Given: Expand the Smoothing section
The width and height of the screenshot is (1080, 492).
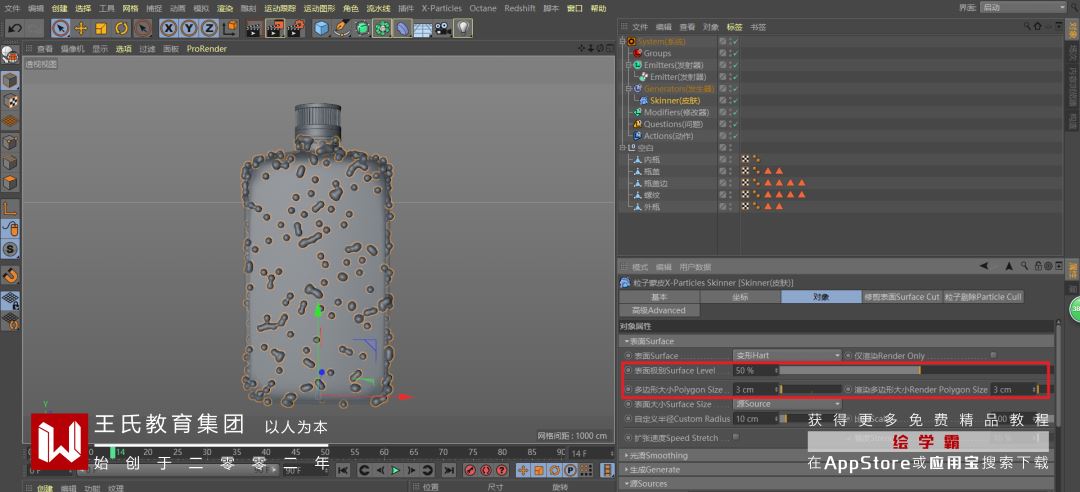Looking at the screenshot, I should tap(656, 456).
